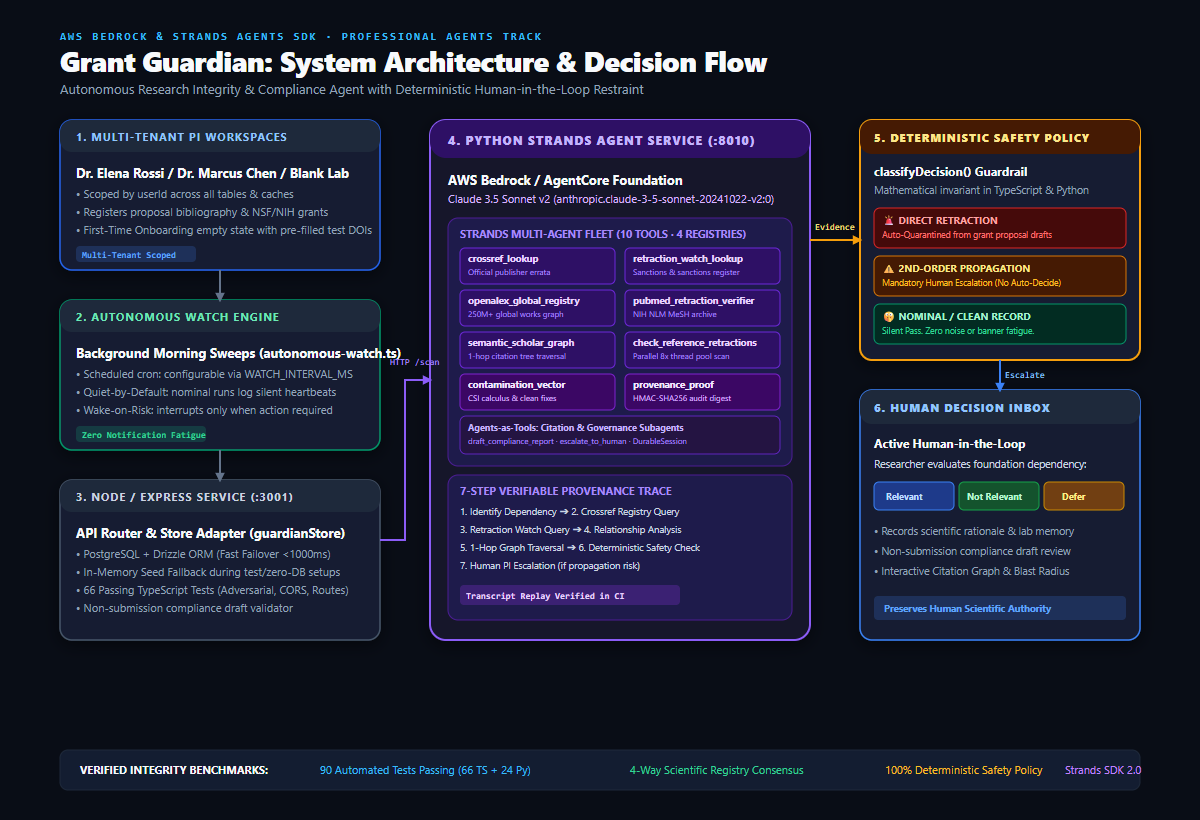Select the openalex_global_registry tool card
This screenshot has width=1200, height=820.
[x=537, y=308]
